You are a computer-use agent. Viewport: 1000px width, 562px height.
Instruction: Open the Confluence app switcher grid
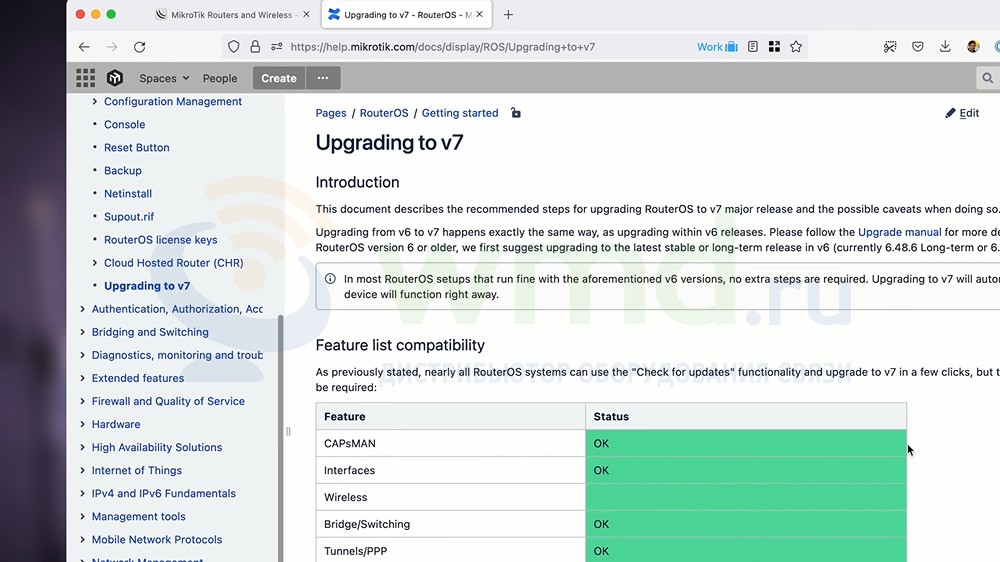86,78
